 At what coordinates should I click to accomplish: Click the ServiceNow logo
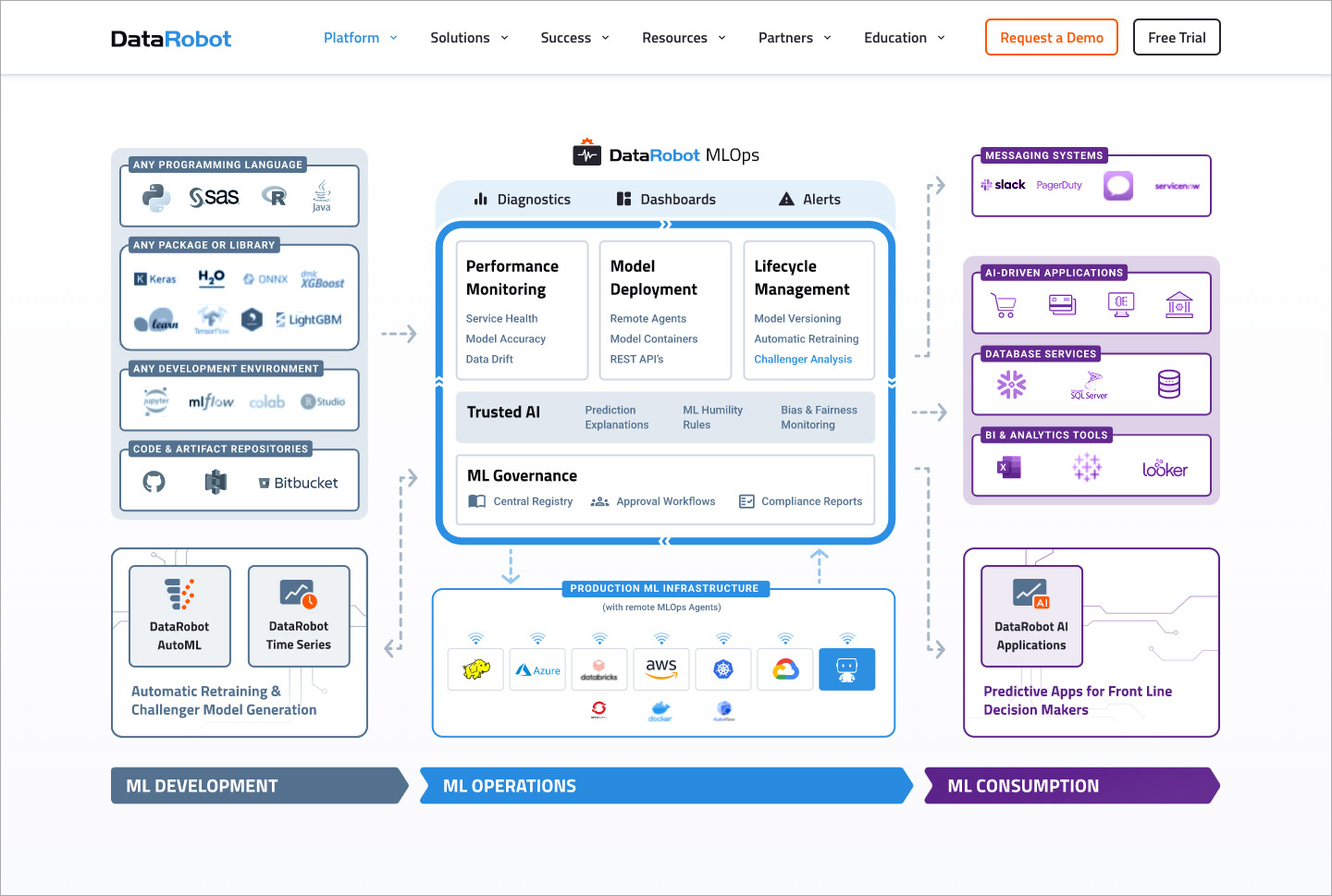pyautogui.click(x=1177, y=186)
